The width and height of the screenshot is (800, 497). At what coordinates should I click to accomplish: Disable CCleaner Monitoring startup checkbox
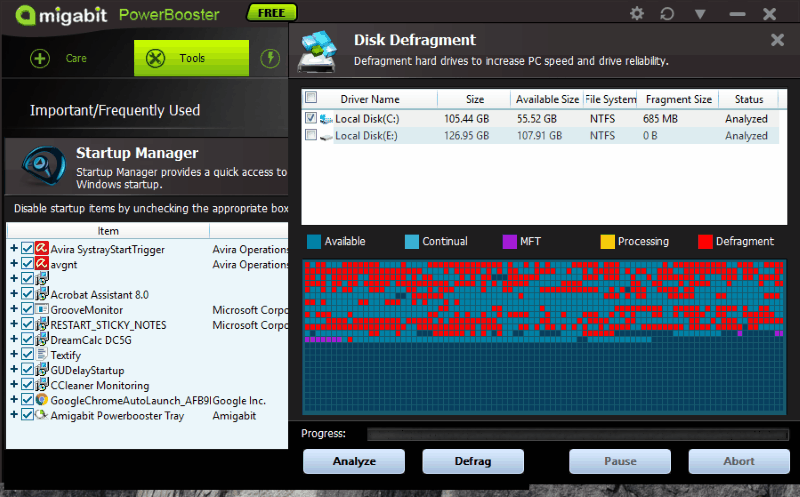28,384
